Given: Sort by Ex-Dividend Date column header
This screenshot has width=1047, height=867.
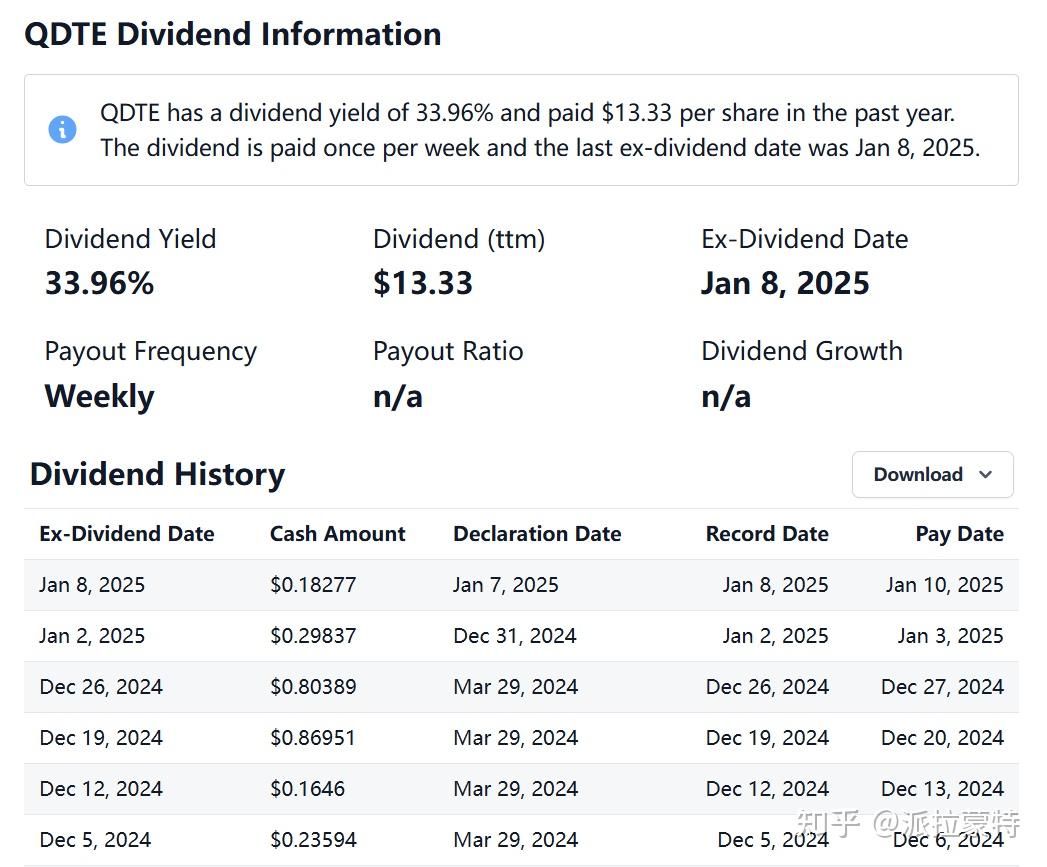Looking at the screenshot, I should [x=127, y=534].
